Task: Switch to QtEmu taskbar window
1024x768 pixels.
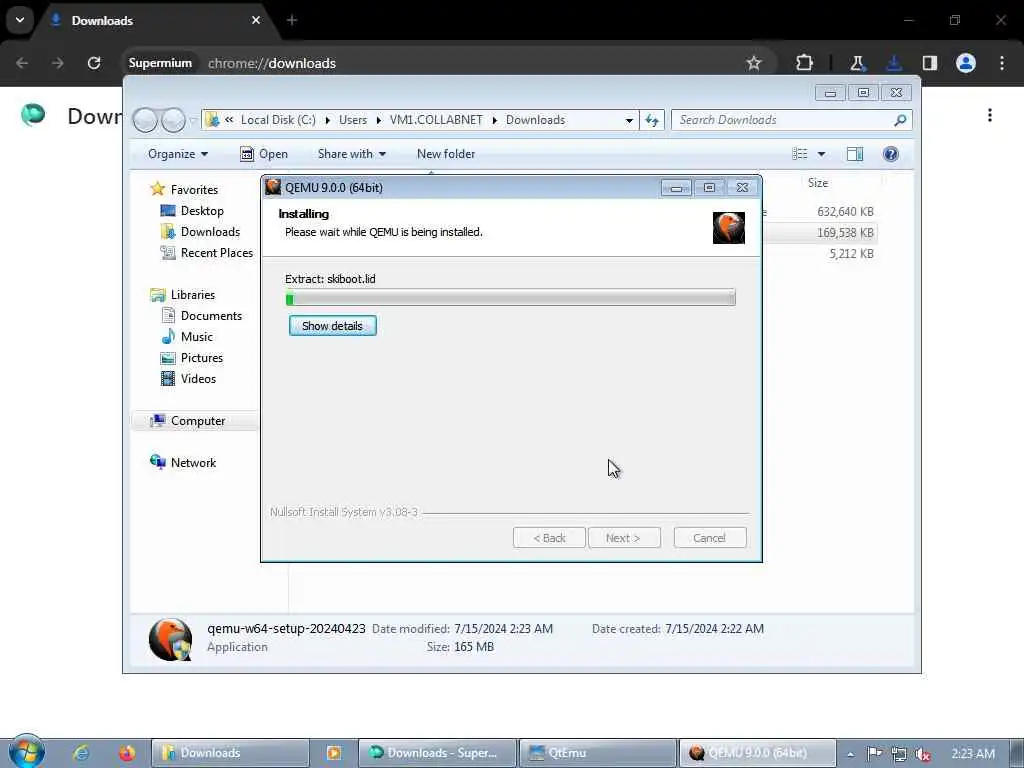Action: click(x=597, y=753)
